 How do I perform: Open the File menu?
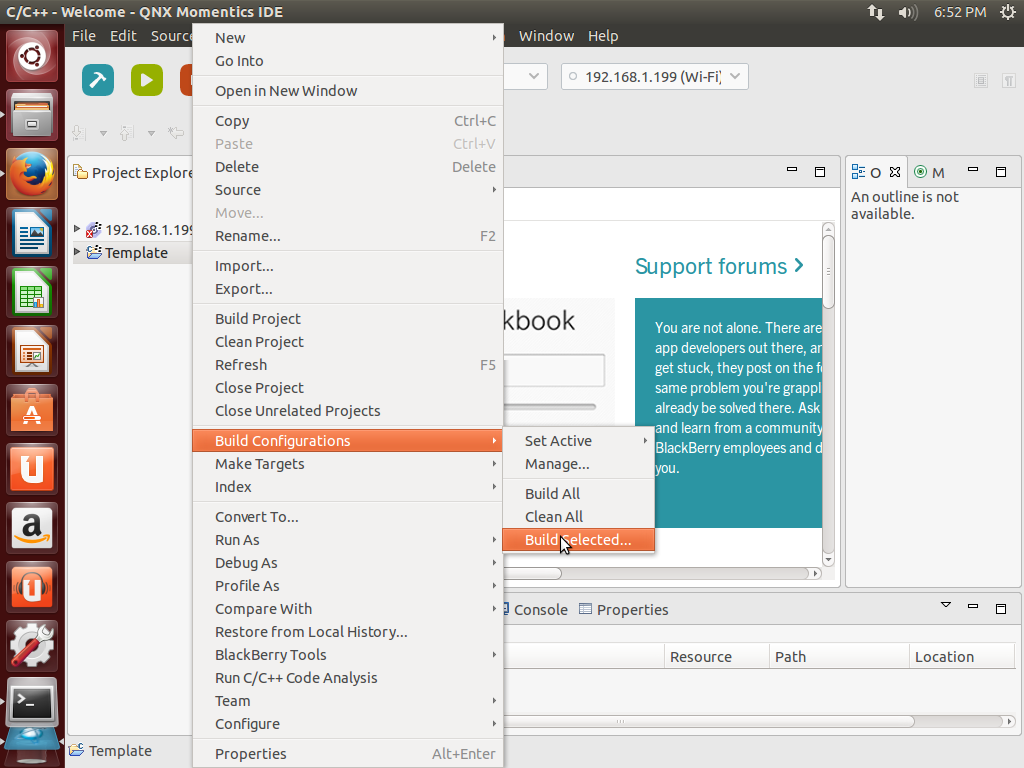[84, 36]
